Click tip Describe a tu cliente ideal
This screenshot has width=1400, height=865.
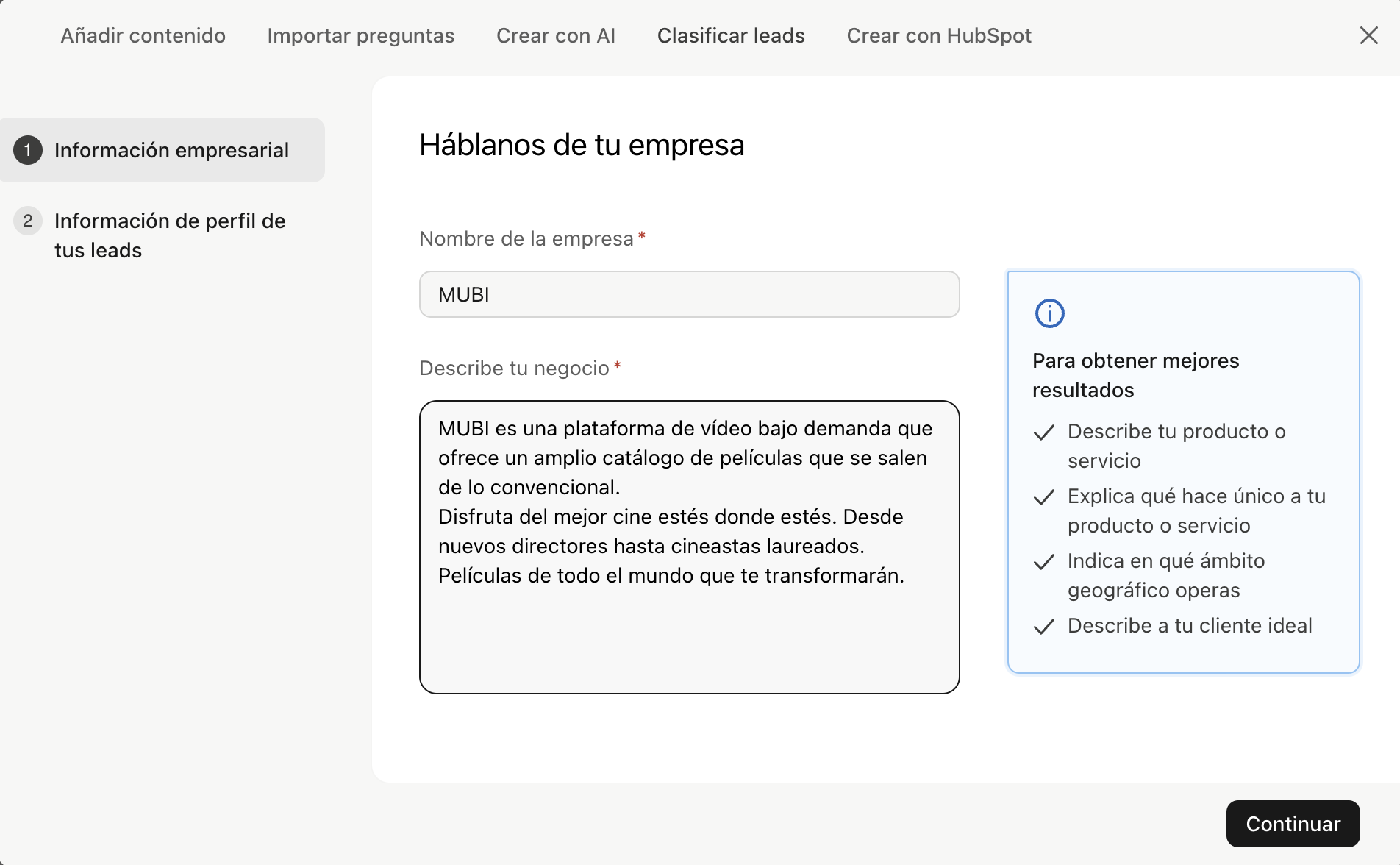tap(1190, 625)
